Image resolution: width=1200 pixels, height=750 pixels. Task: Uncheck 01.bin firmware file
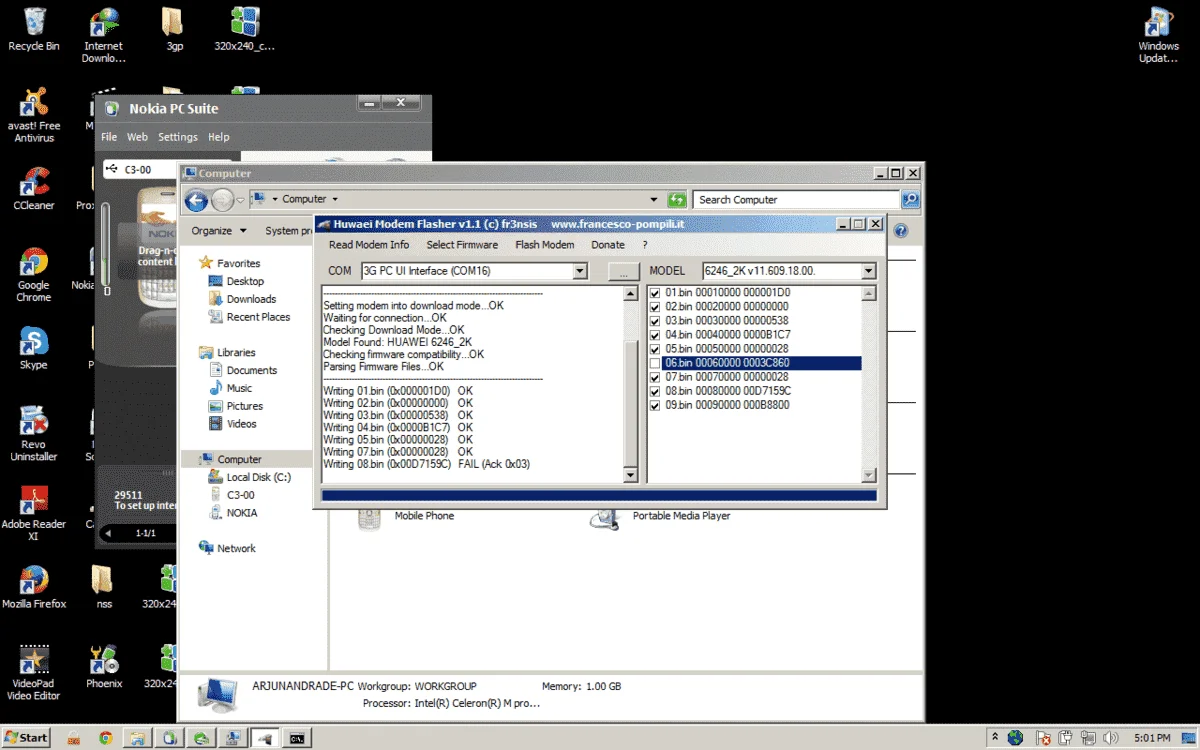[655, 293]
